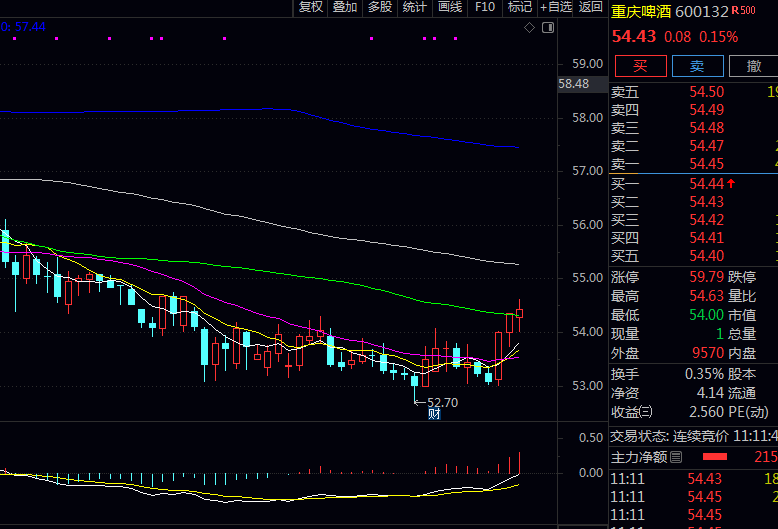Open the 叠加 overlay option
This screenshot has width=778, height=529.
345,7
